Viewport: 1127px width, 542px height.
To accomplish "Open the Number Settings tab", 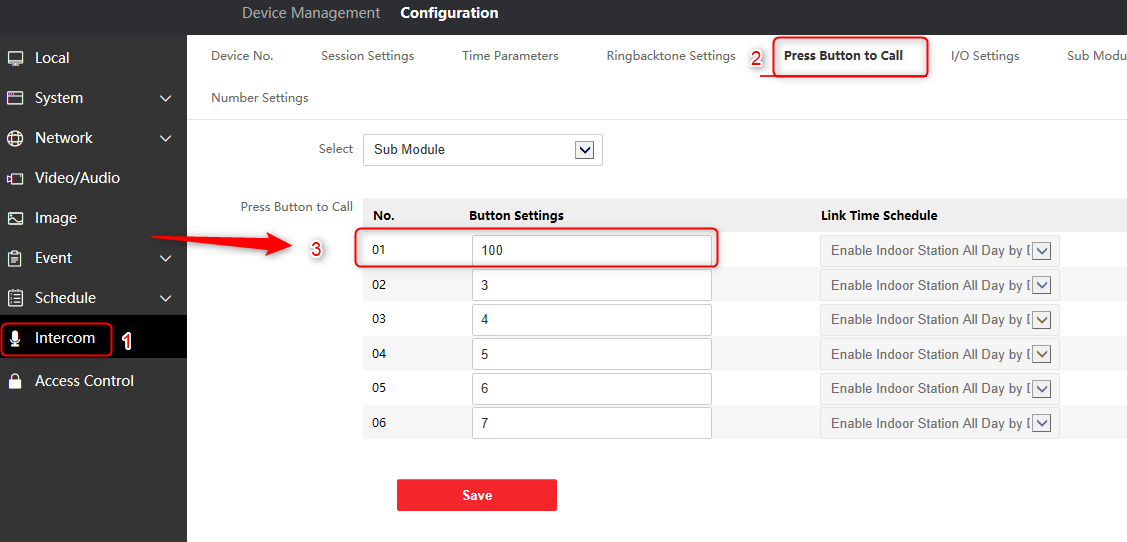I will pos(259,98).
